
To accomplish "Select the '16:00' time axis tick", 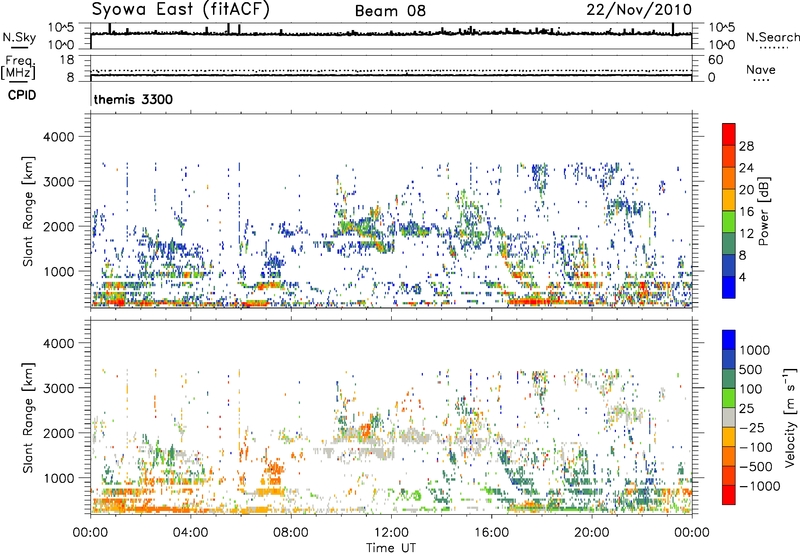I will [491, 533].
